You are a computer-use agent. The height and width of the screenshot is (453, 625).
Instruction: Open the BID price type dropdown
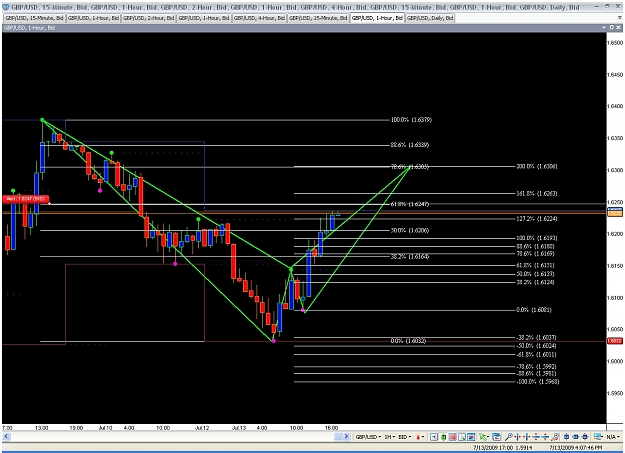tap(405, 437)
